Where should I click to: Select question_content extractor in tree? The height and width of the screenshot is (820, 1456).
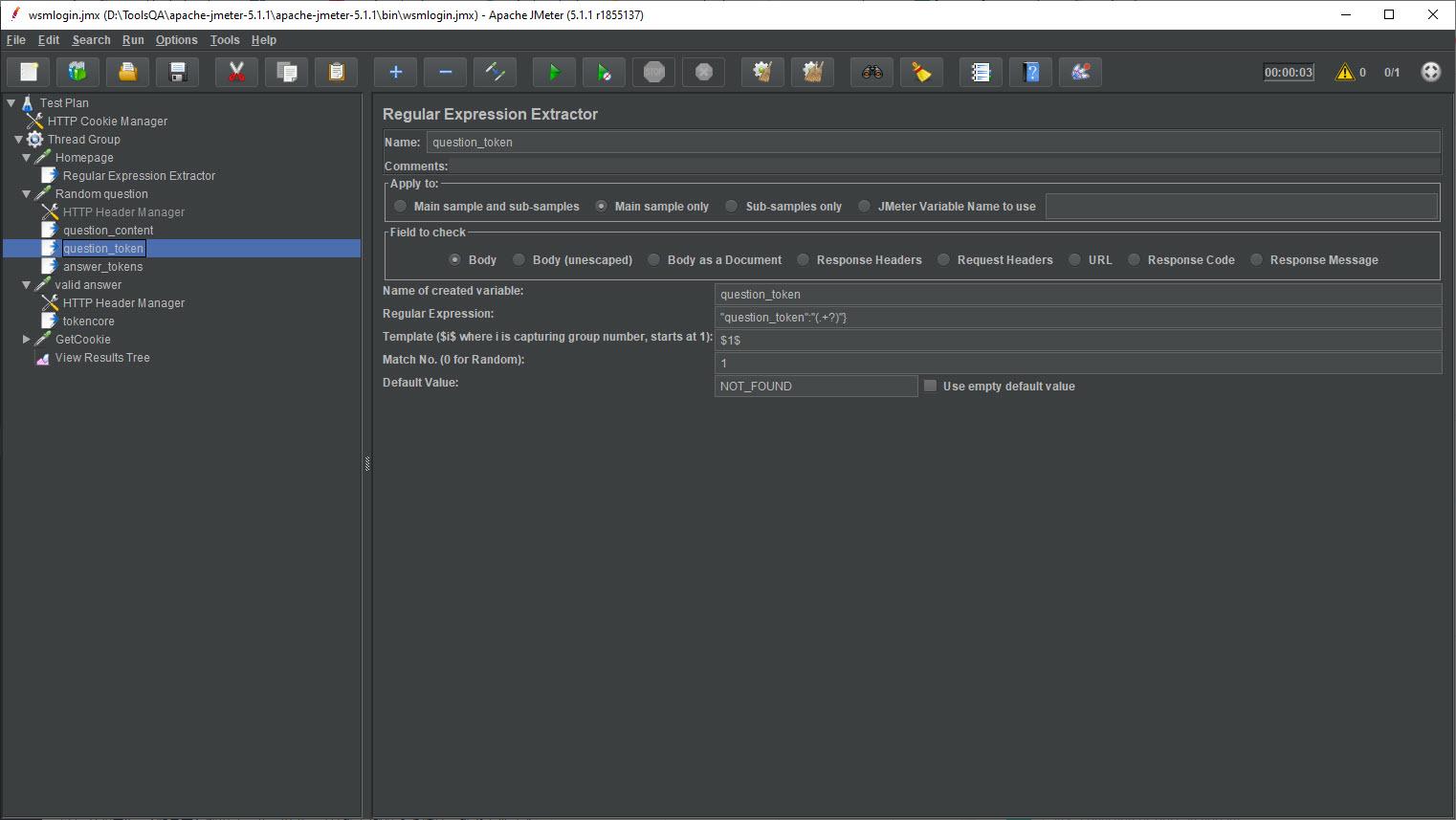pyautogui.click(x=108, y=231)
